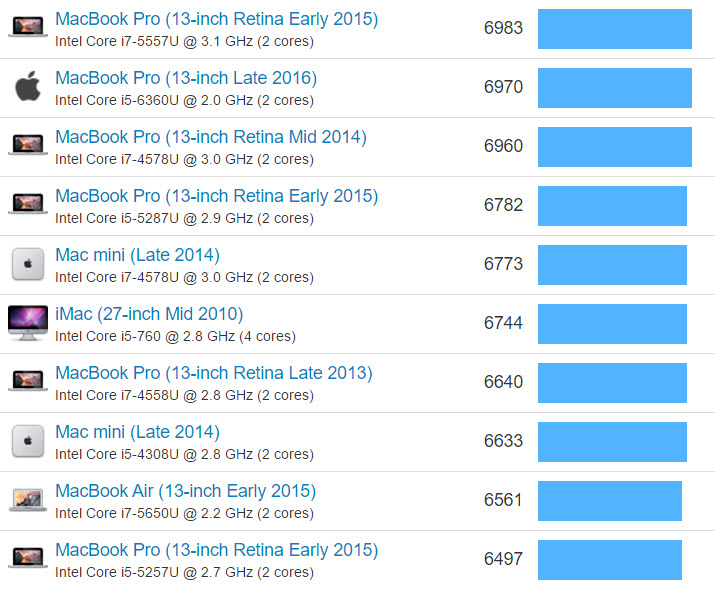The width and height of the screenshot is (715, 589).
Task: Click iMac icon beside i5-760 row
Action: click(28, 323)
